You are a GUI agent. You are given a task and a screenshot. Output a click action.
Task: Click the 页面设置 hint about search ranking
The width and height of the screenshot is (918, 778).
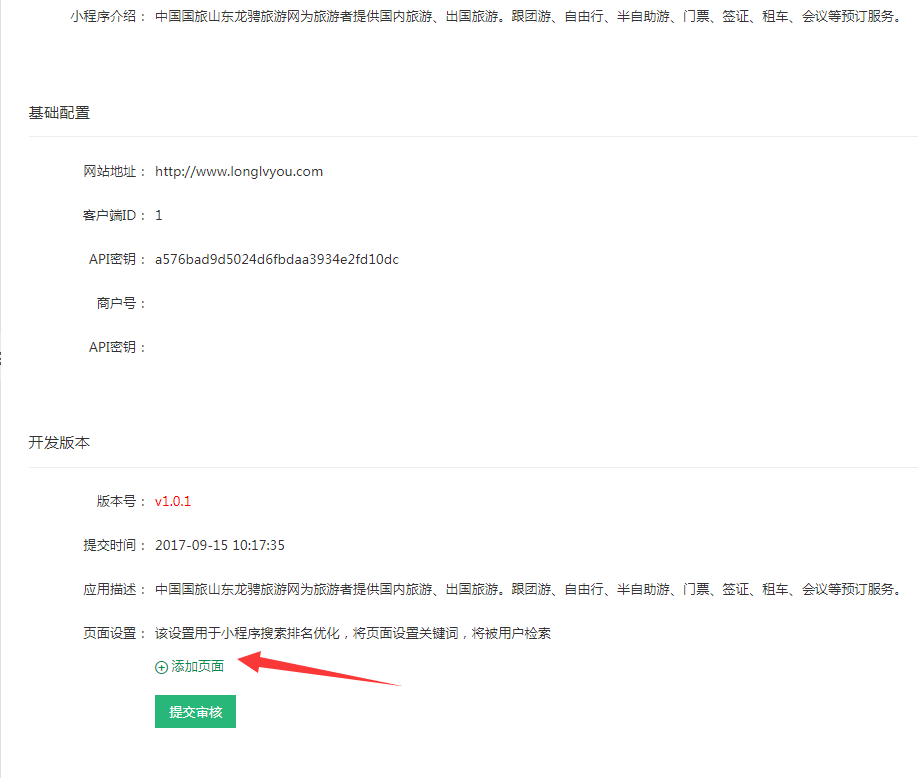(353, 633)
